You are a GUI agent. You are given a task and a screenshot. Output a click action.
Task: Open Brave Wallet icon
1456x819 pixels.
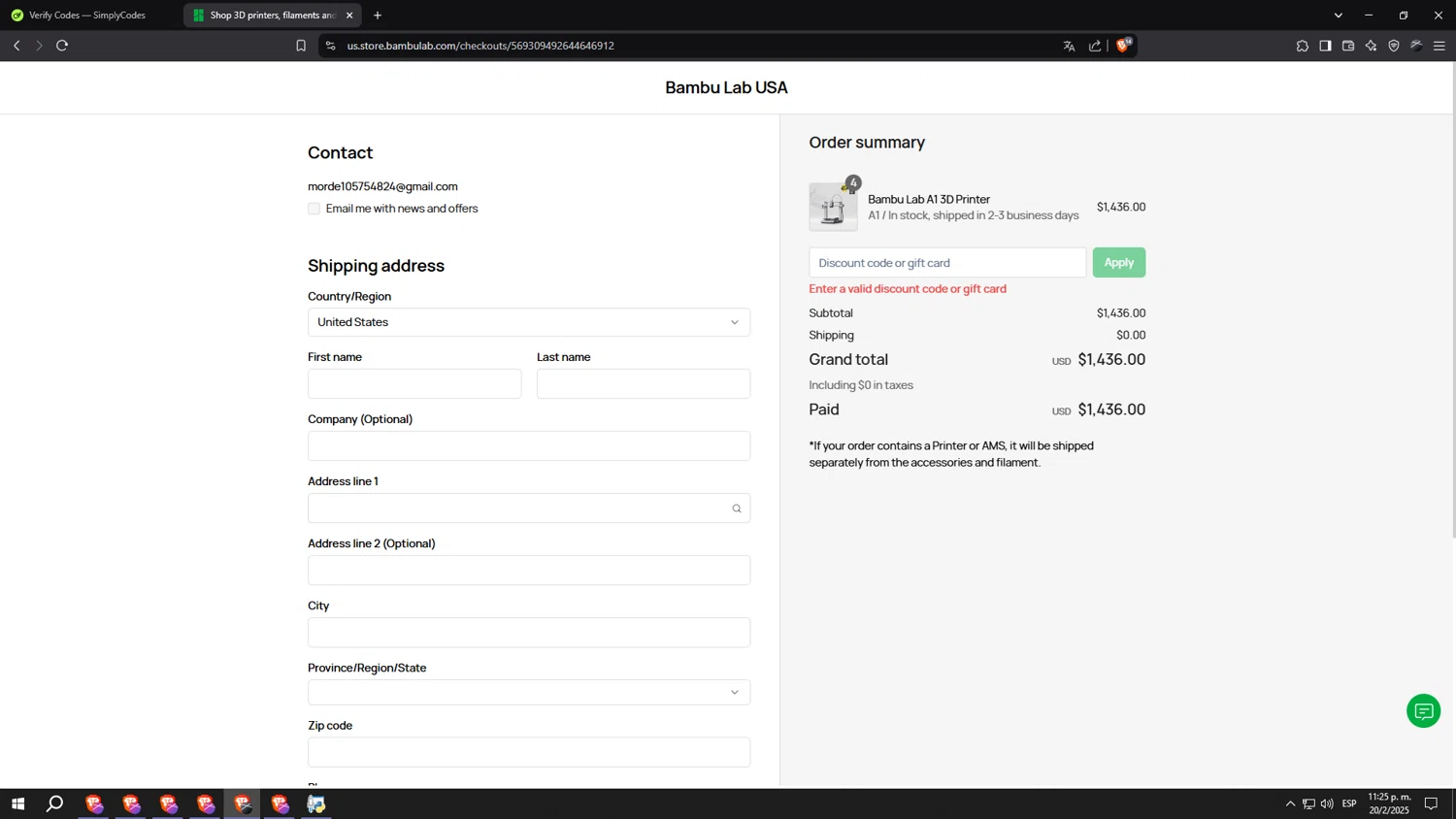pos(1348,46)
